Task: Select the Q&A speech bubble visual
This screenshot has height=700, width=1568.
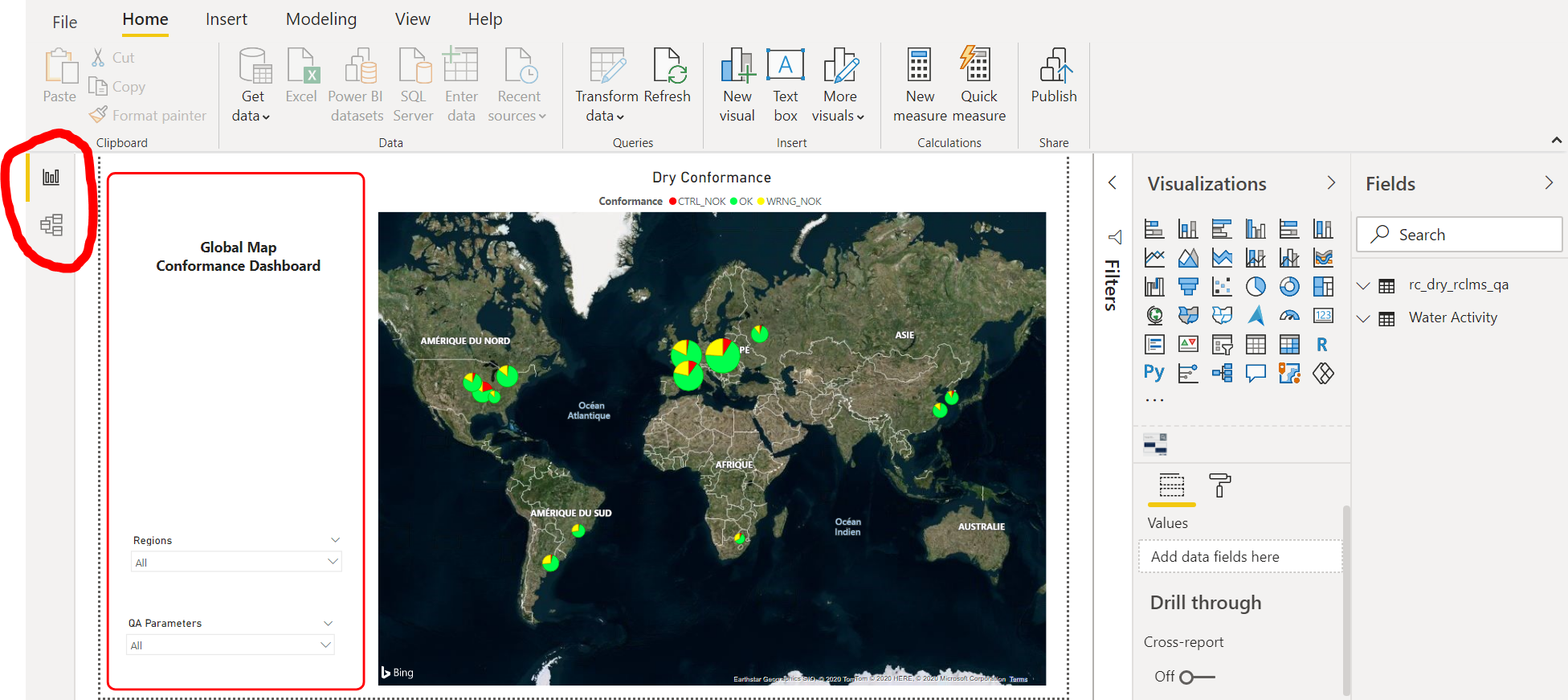Action: (x=1256, y=373)
